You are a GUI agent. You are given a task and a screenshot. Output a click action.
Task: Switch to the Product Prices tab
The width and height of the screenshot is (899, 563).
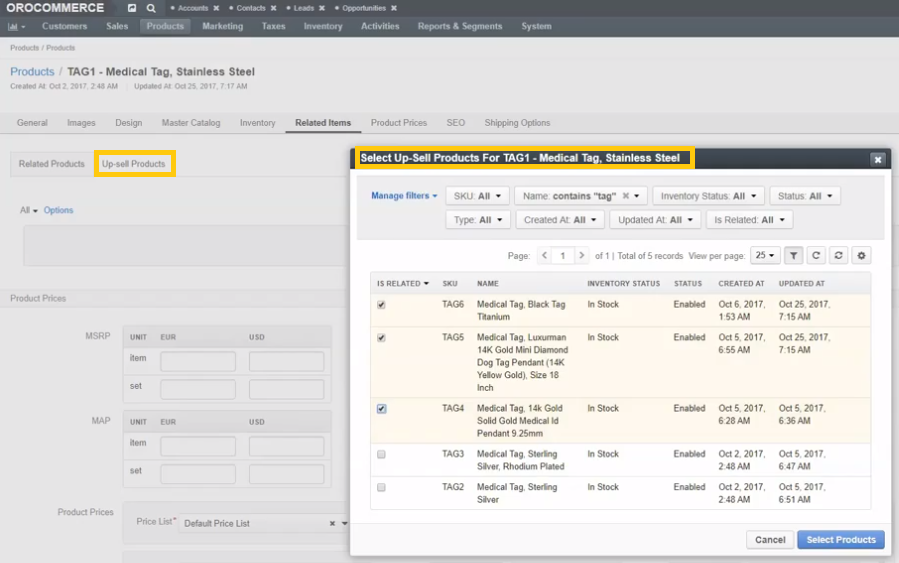tap(399, 123)
